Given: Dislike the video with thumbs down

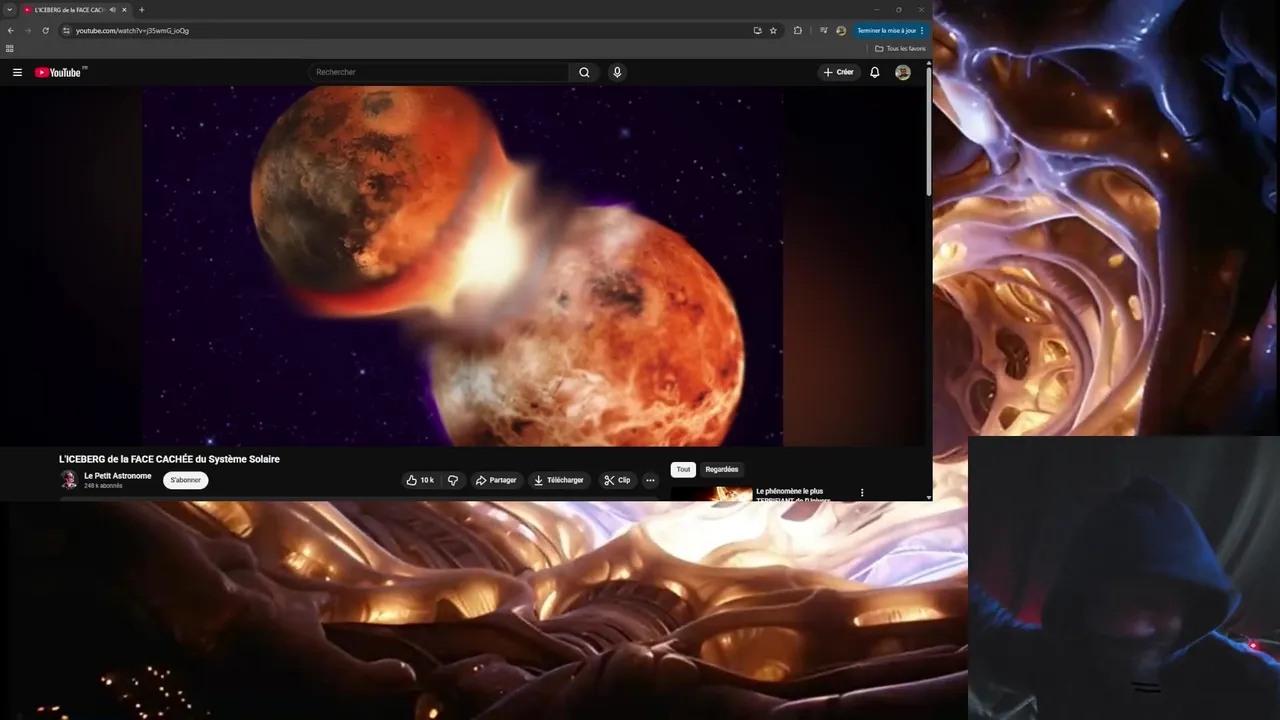Looking at the screenshot, I should click(x=452, y=480).
